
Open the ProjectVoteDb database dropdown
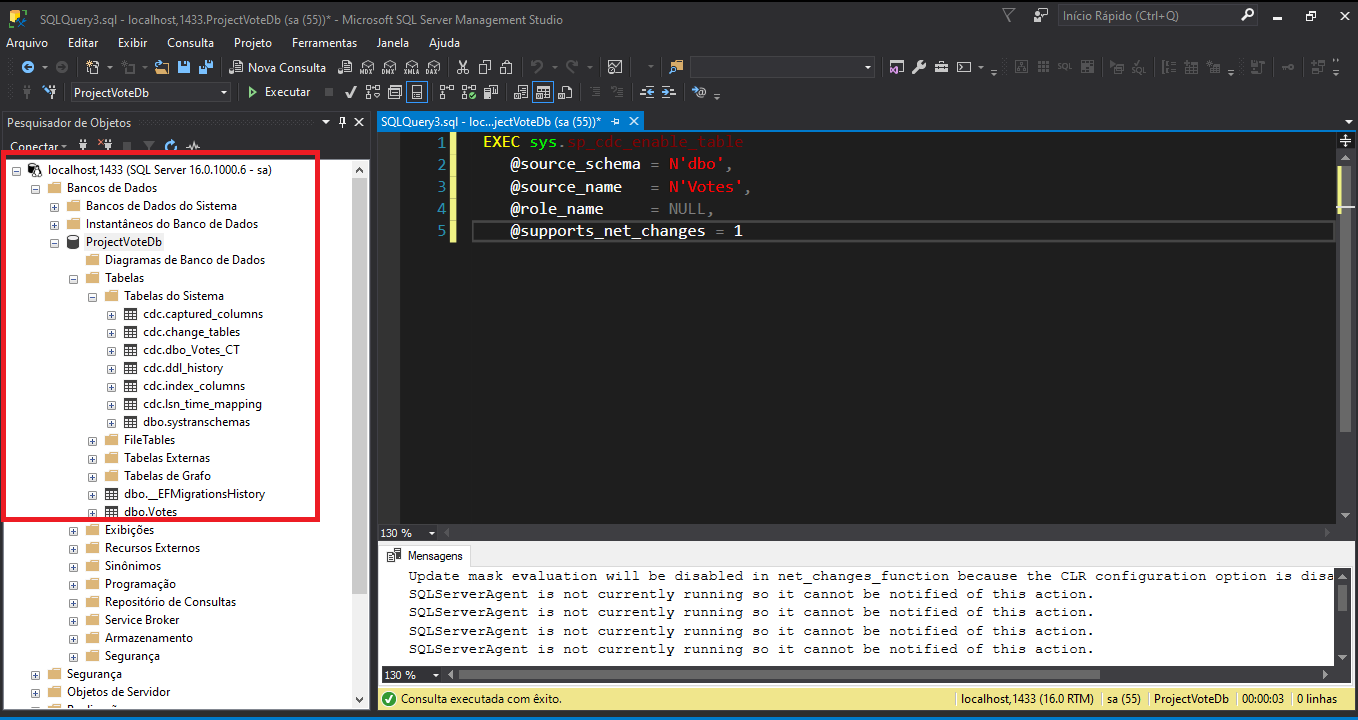coord(224,92)
